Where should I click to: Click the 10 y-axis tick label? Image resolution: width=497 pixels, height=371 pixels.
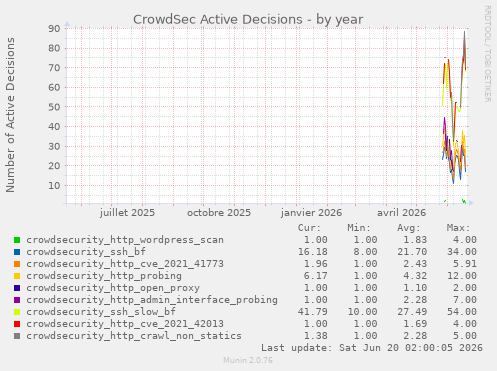[x=54, y=186]
